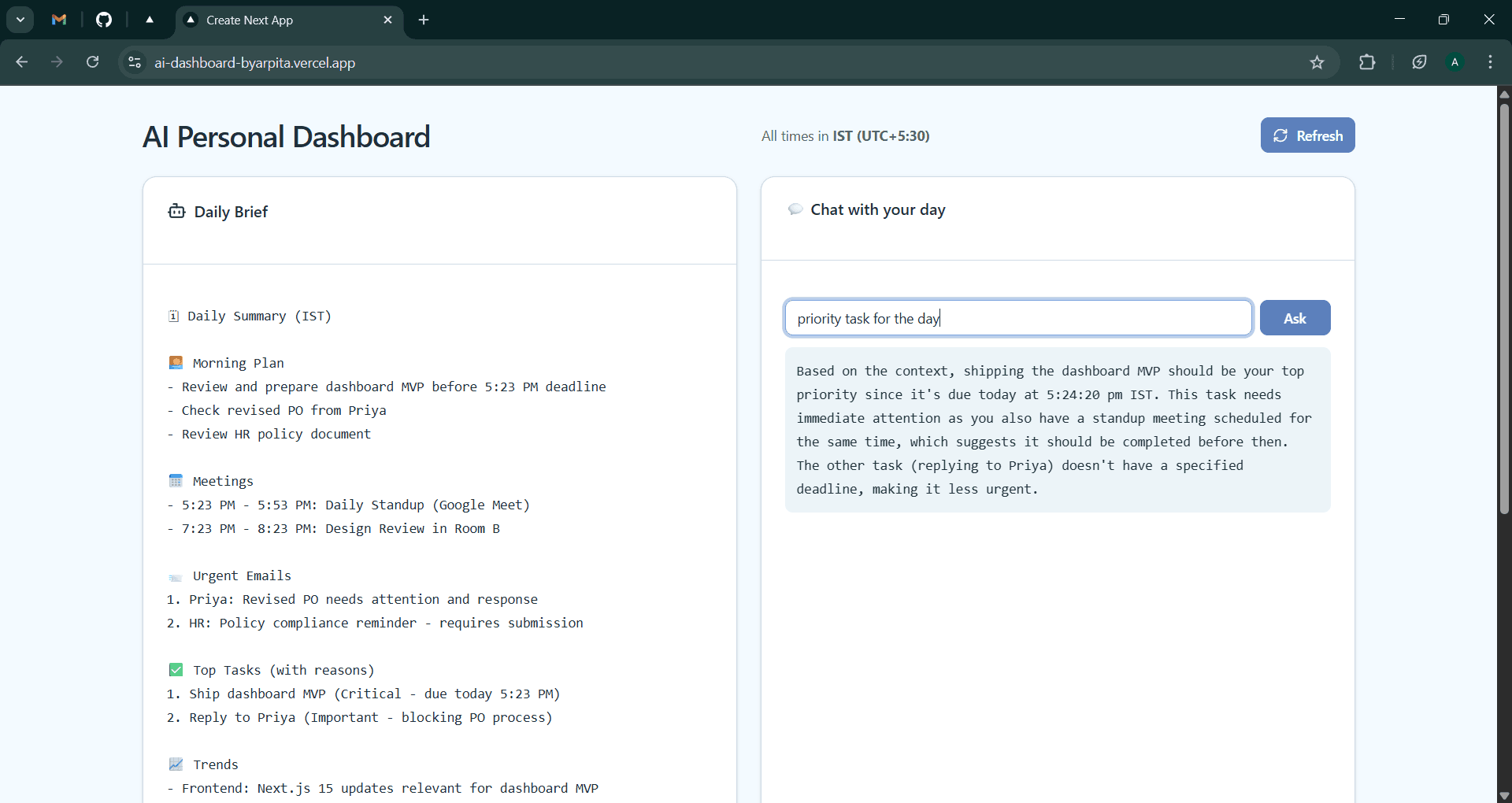Open the Chrome profile avatar
The image size is (1512, 803).
pos(1455,62)
